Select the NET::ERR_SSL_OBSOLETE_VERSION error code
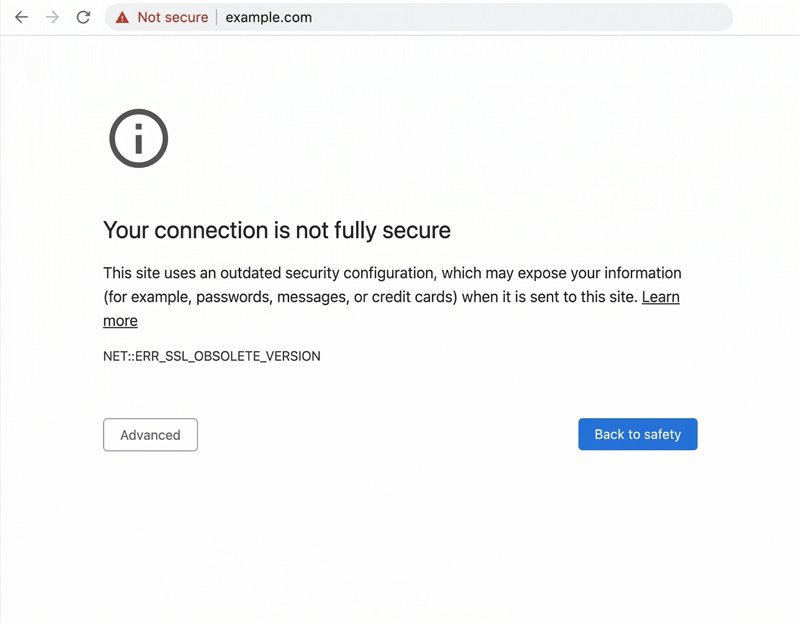This screenshot has width=800, height=624. pos(211,356)
